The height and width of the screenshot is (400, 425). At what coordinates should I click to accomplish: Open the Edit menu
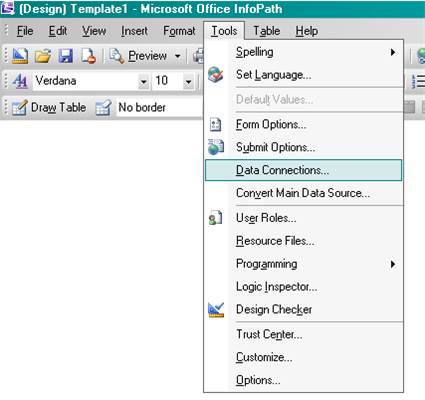click(x=58, y=31)
